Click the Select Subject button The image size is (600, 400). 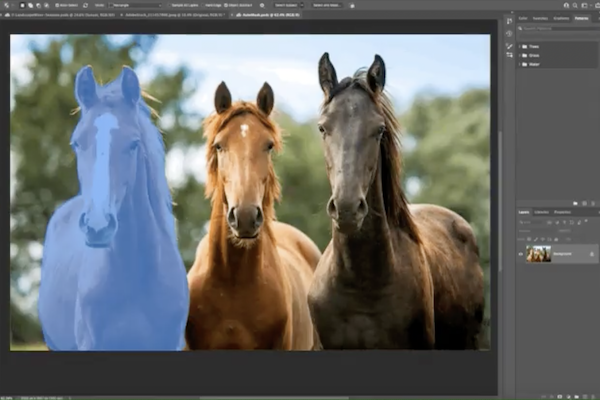click(x=286, y=5)
